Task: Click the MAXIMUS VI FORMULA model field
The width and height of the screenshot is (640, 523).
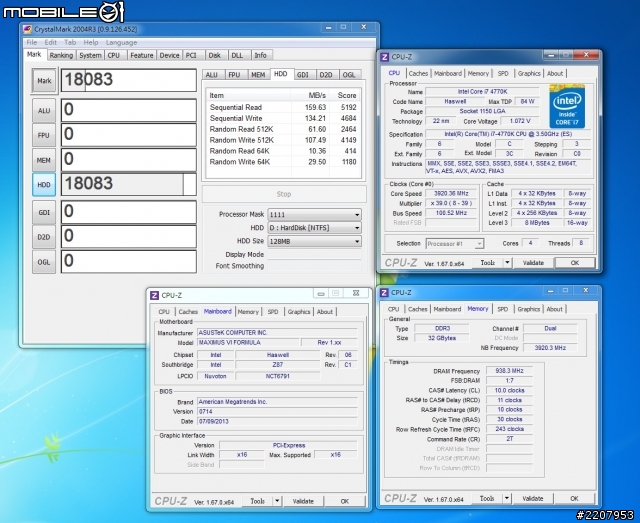Action: pos(248,343)
